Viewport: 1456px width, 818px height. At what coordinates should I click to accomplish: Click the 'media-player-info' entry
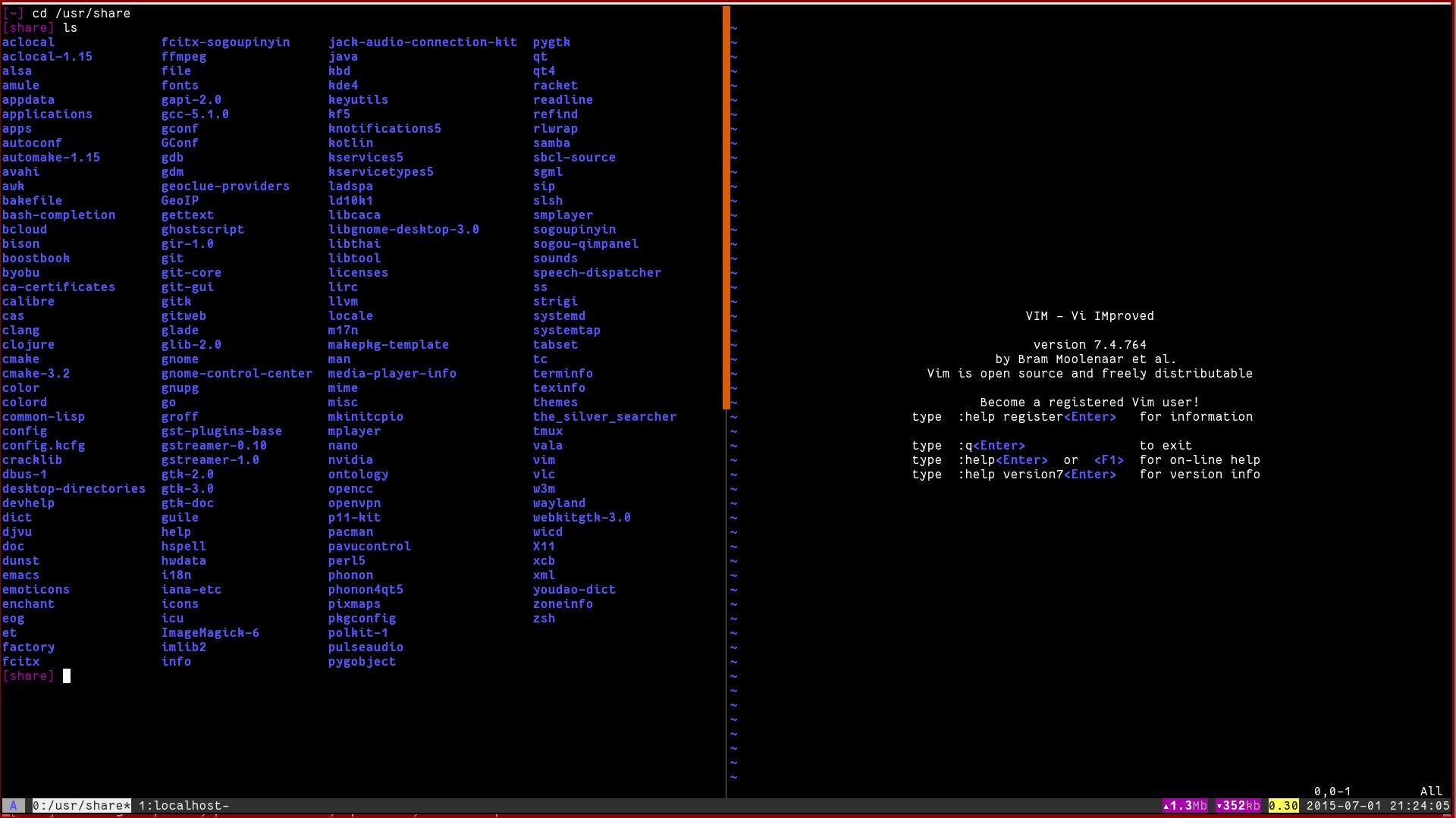(x=392, y=373)
